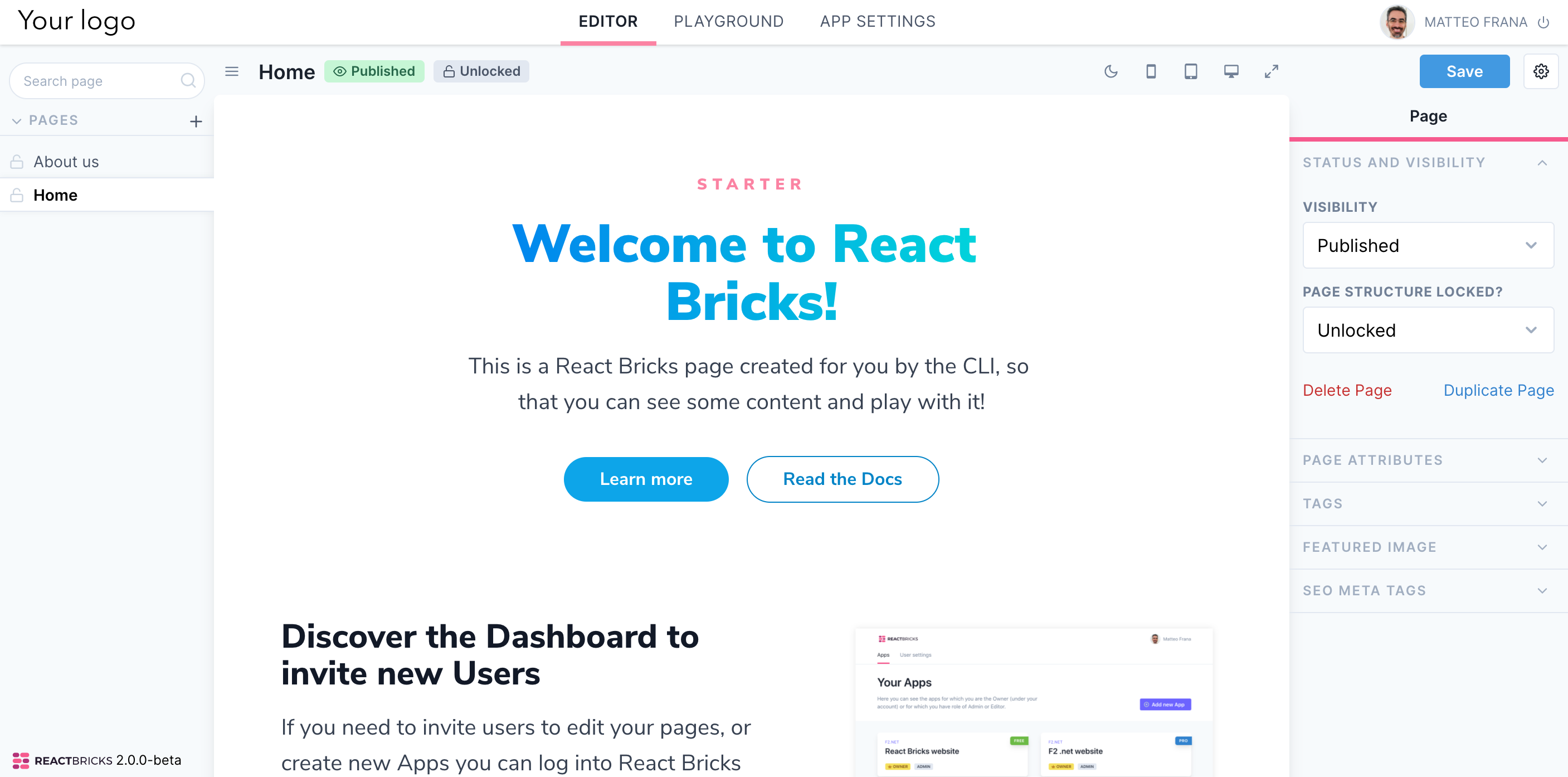This screenshot has width=1568, height=777.
Task: Expand the PAGE ATTRIBUTES section
Action: 1428,459
